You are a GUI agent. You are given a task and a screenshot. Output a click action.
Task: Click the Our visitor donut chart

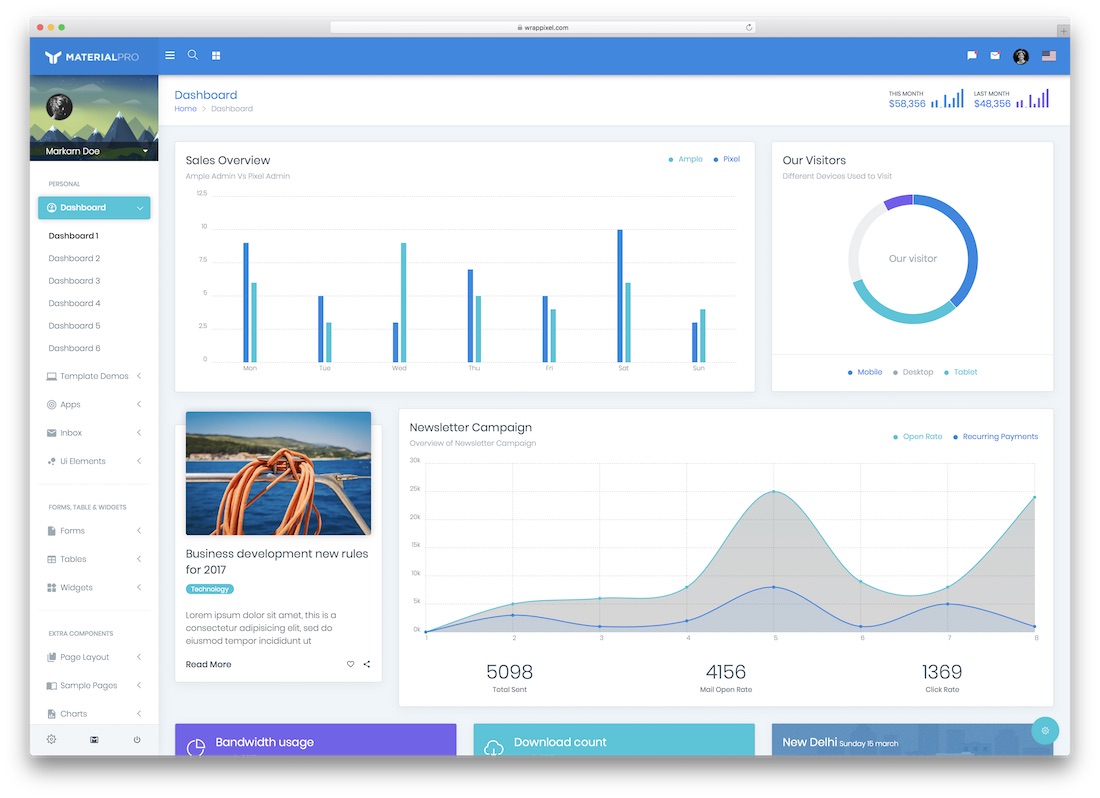coord(913,259)
